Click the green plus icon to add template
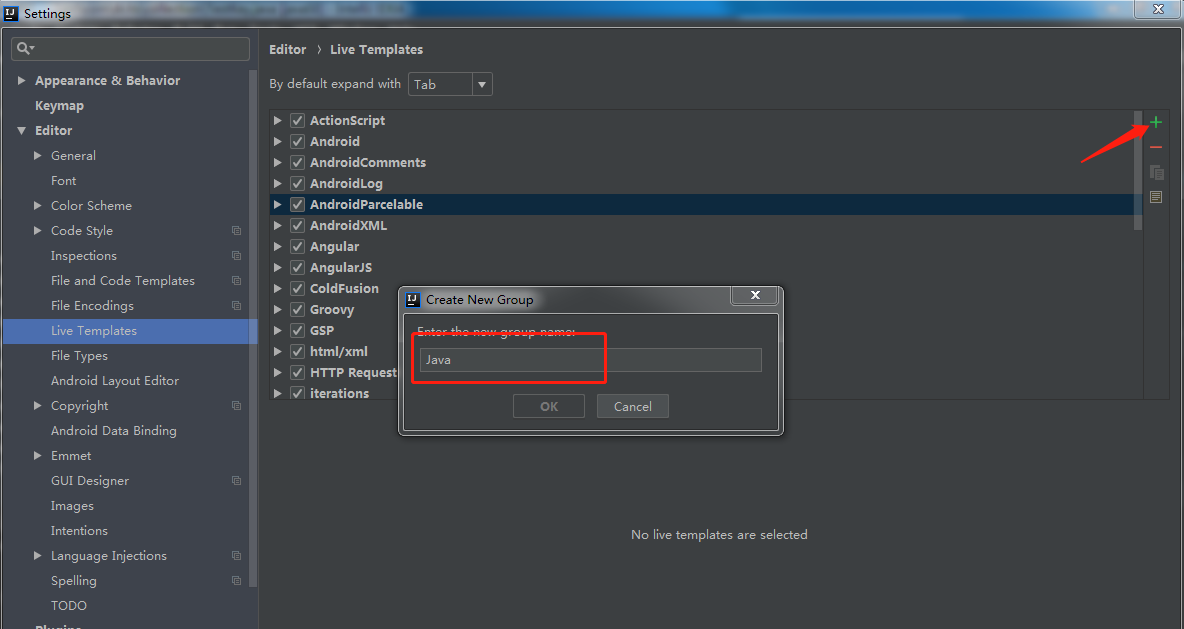This screenshot has height=629, width=1184. point(1155,121)
